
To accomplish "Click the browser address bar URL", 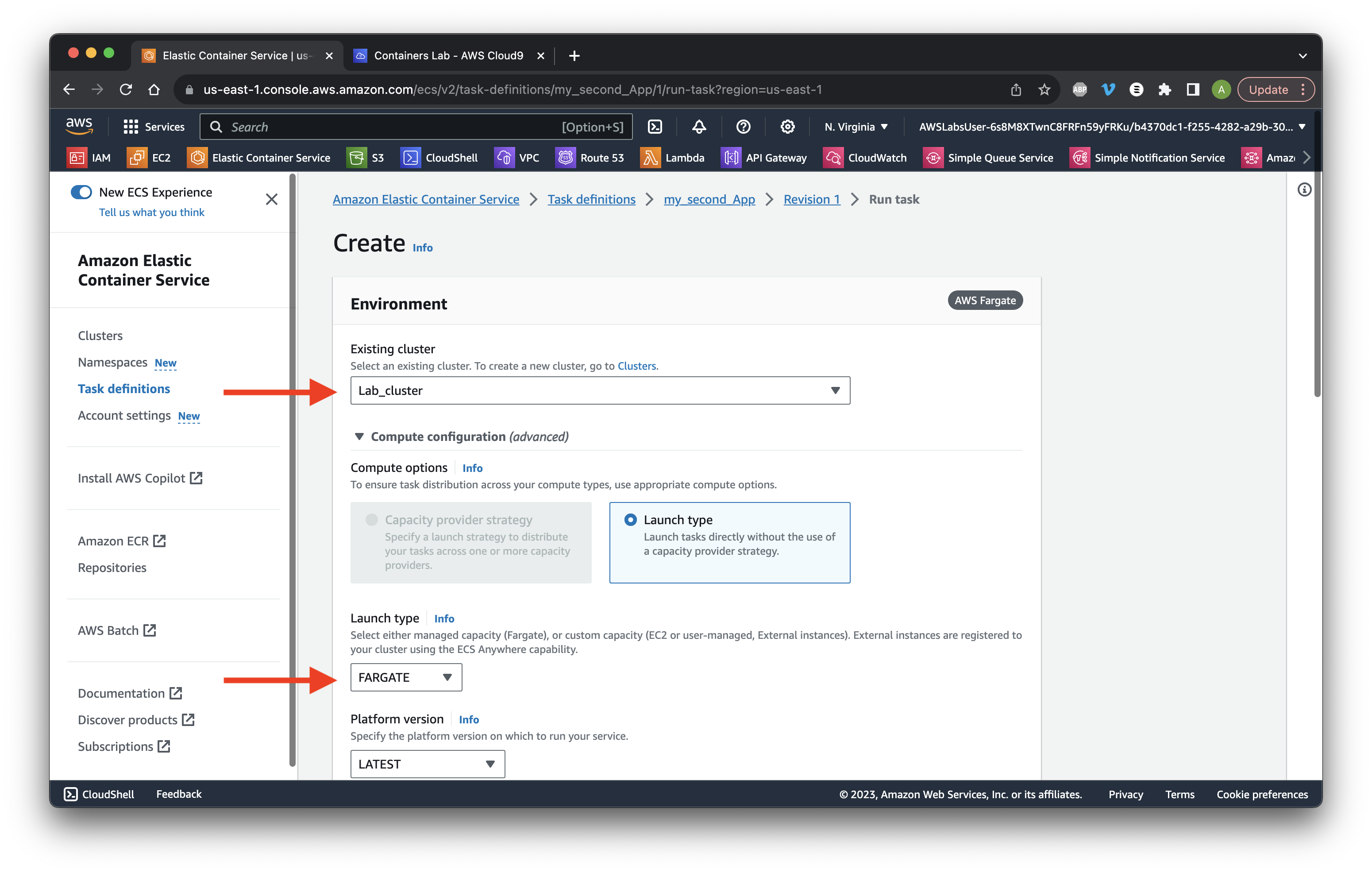I will click(x=513, y=89).
